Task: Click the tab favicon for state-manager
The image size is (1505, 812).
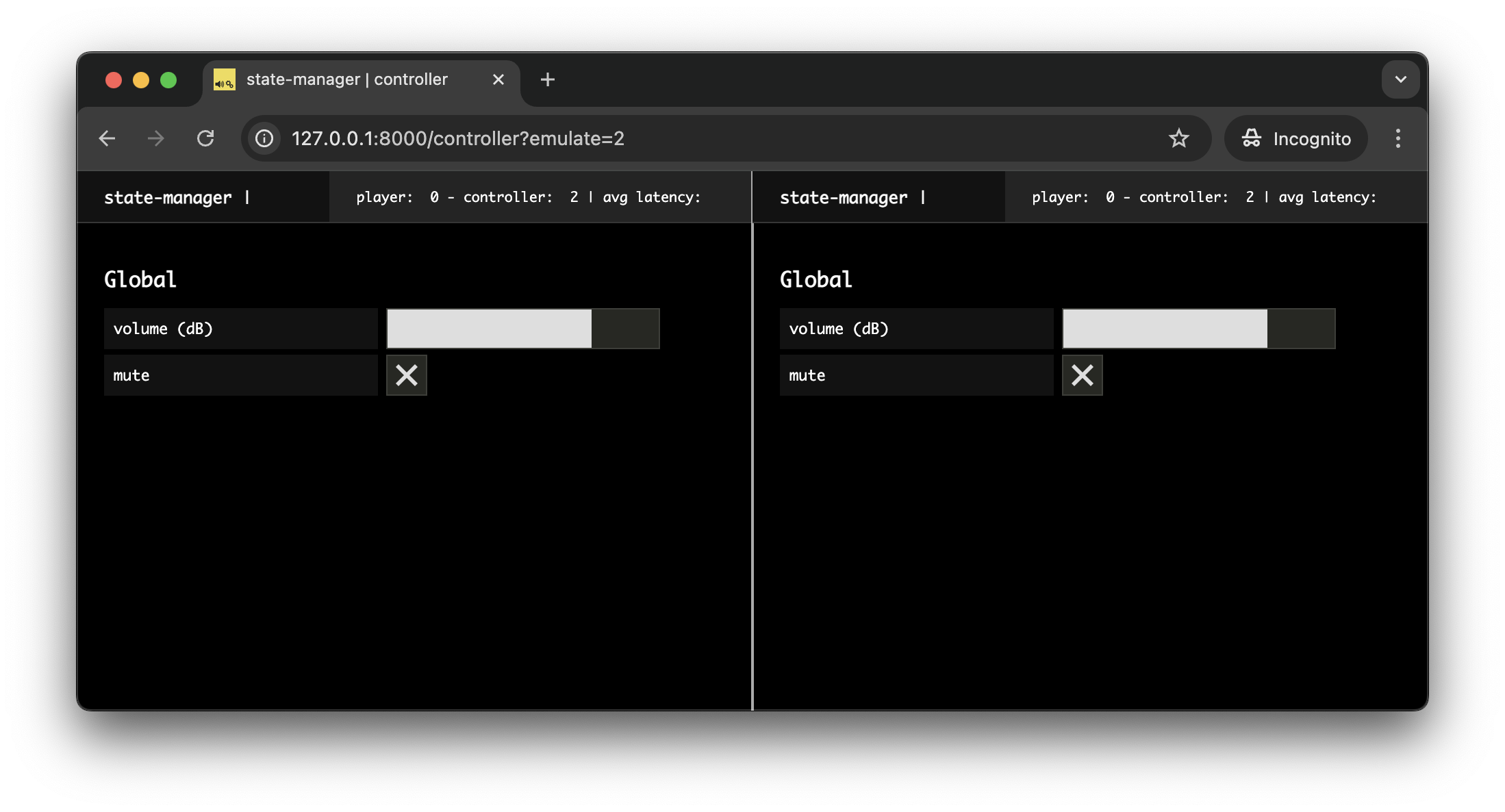Action: pyautogui.click(x=225, y=79)
